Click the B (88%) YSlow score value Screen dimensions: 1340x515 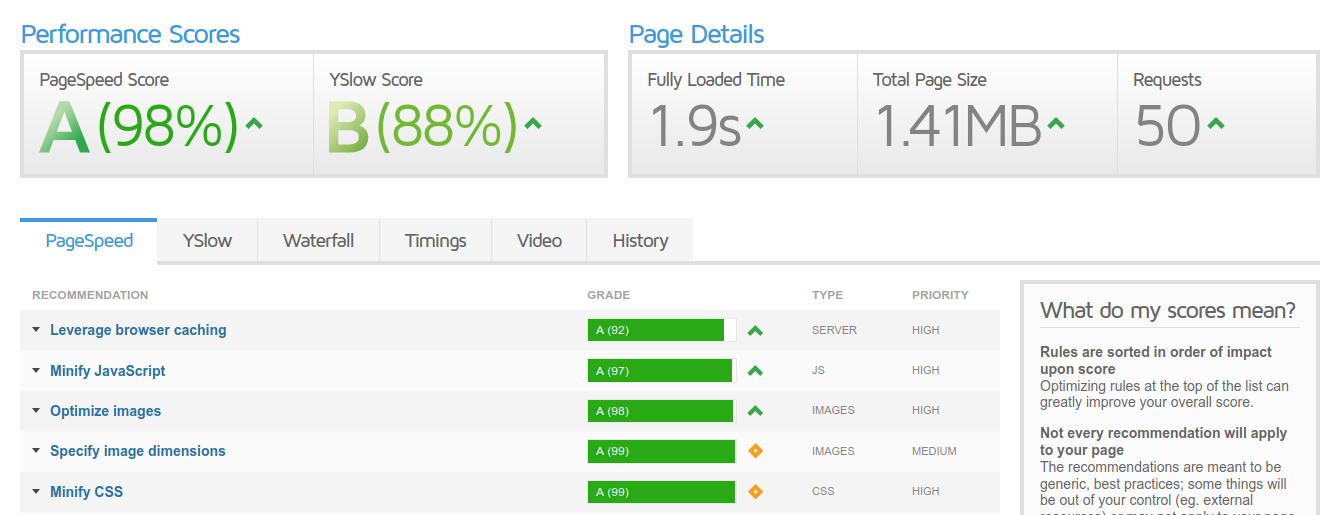coord(423,127)
